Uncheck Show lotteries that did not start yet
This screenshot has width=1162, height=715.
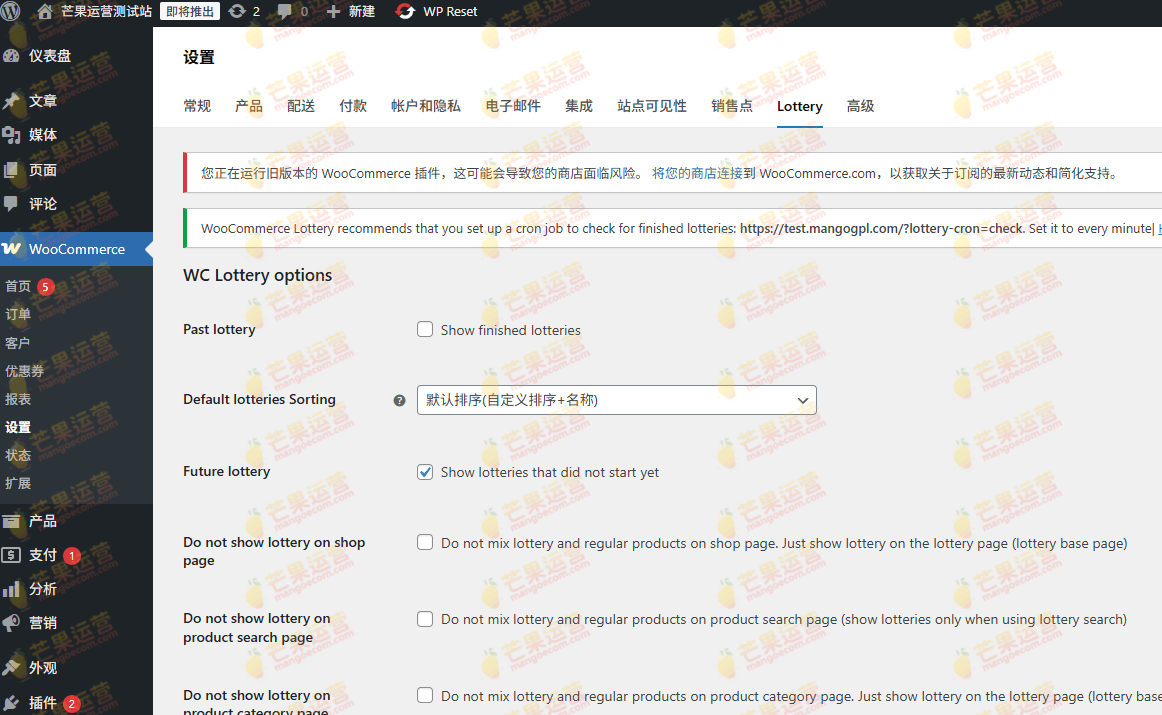coord(425,472)
